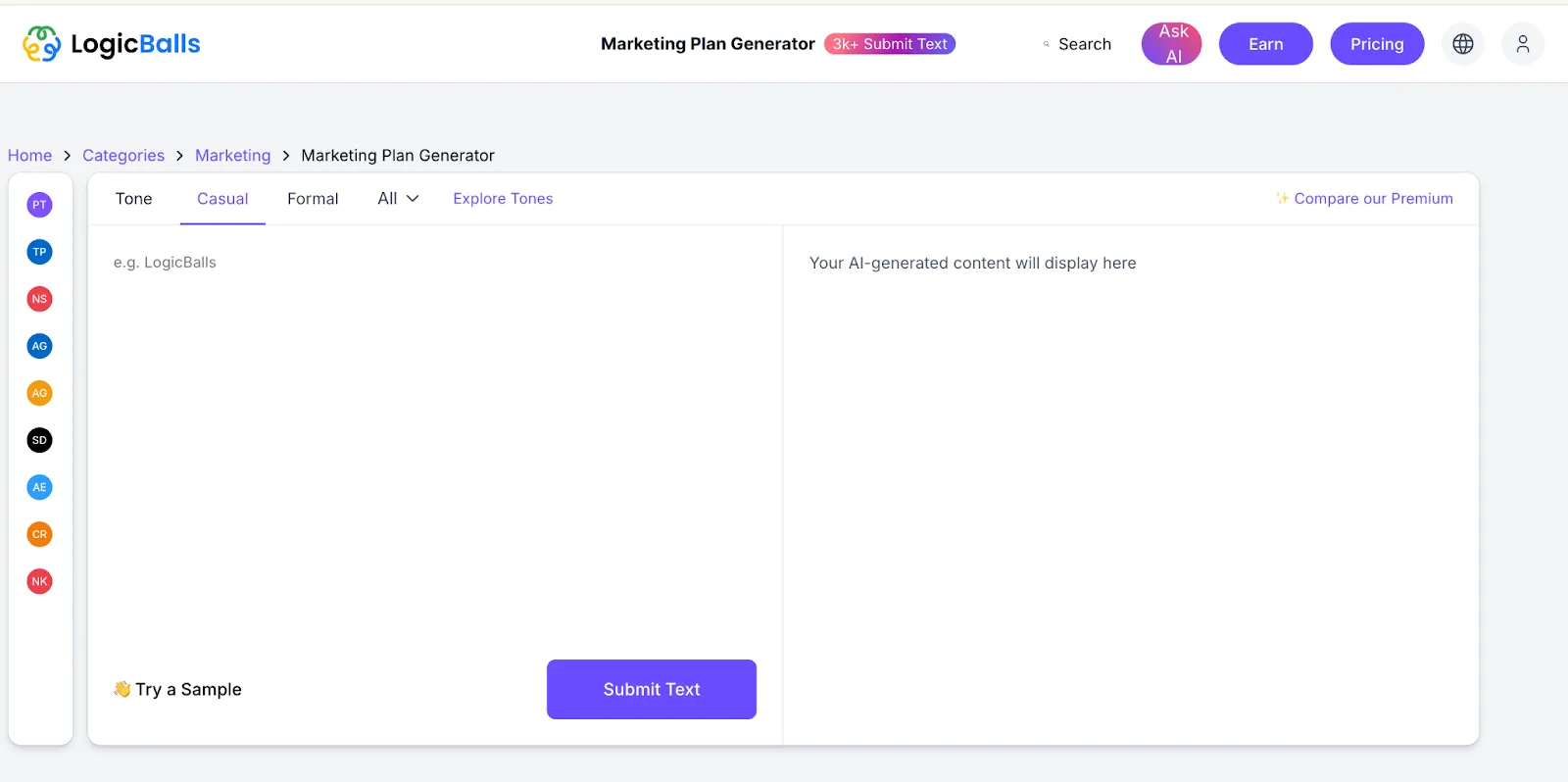Open the user account profile icon
The image size is (1568, 782).
(1523, 44)
